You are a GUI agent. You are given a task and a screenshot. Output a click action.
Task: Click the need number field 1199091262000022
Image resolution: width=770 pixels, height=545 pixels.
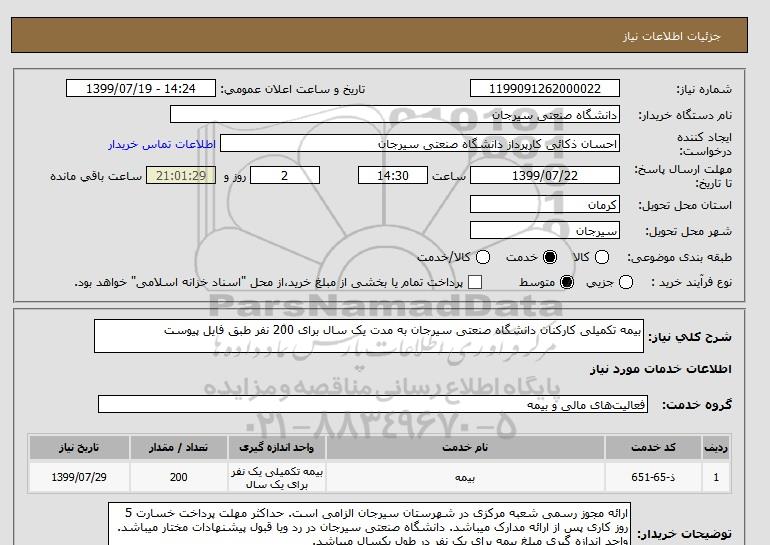coord(545,88)
